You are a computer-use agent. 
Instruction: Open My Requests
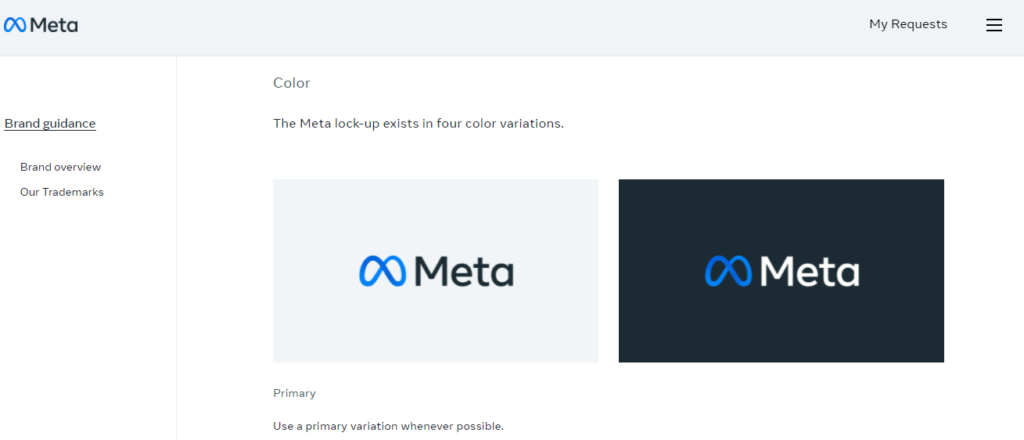pos(908,24)
